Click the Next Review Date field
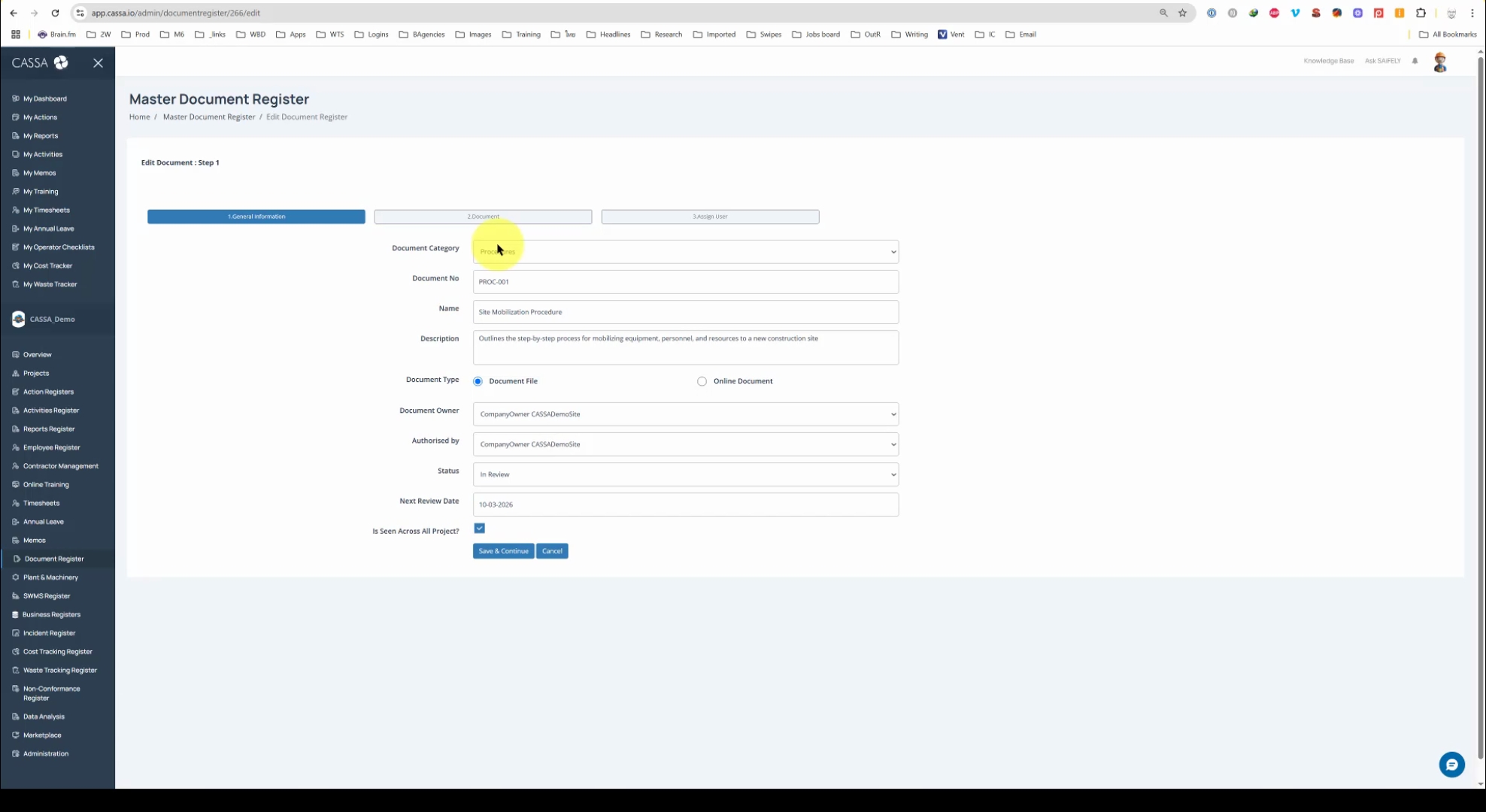1486x812 pixels. (x=685, y=504)
